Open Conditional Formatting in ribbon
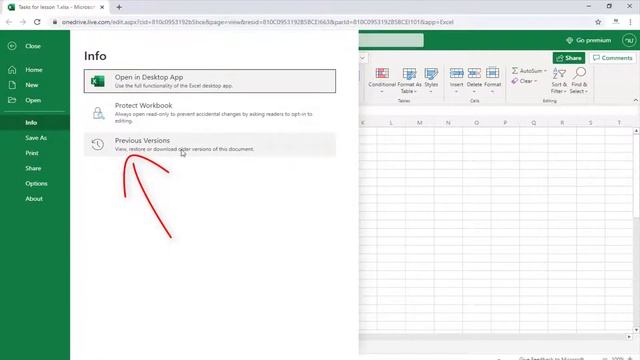The width and height of the screenshot is (640, 360). click(382, 80)
